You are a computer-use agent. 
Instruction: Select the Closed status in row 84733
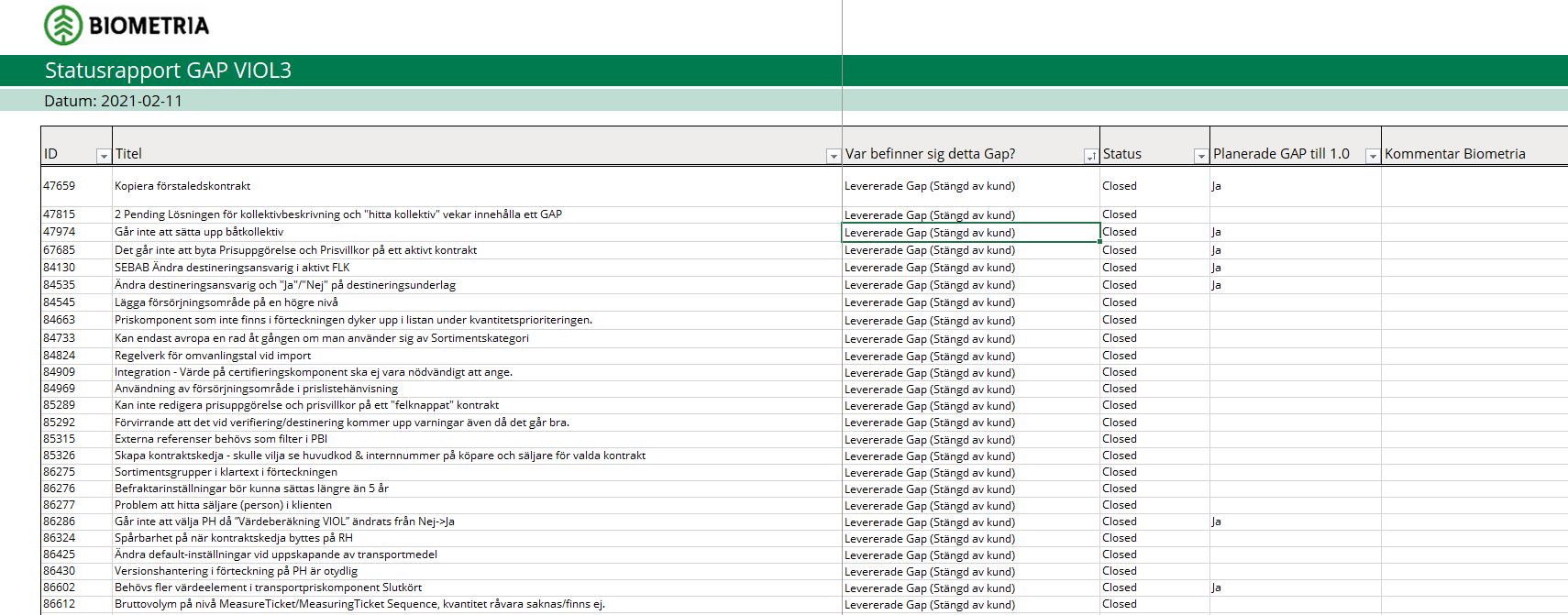tap(1154, 337)
